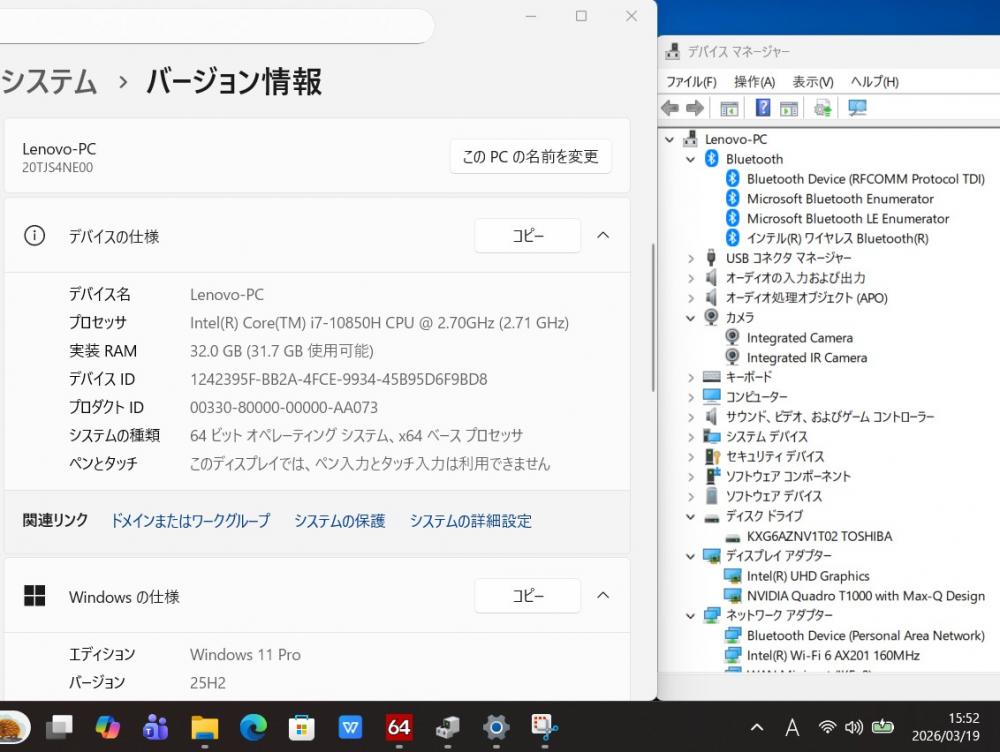Screen dimensions: 1000x752
Task: Expand the キーボード category
Action: (690, 377)
